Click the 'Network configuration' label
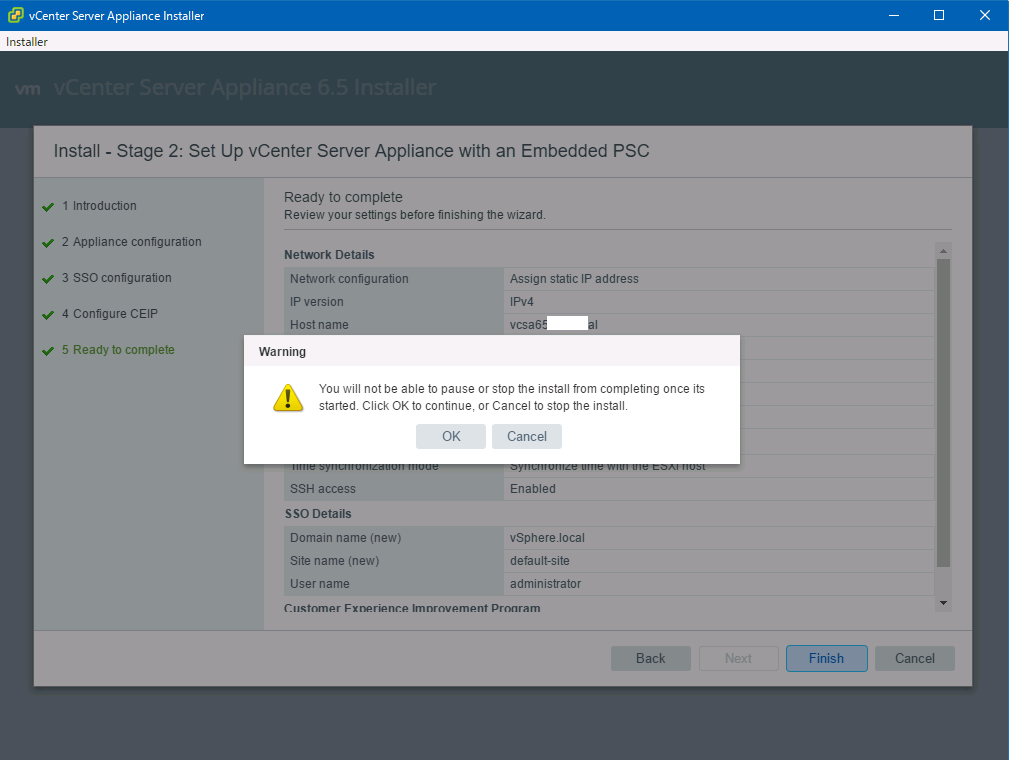 click(x=349, y=279)
